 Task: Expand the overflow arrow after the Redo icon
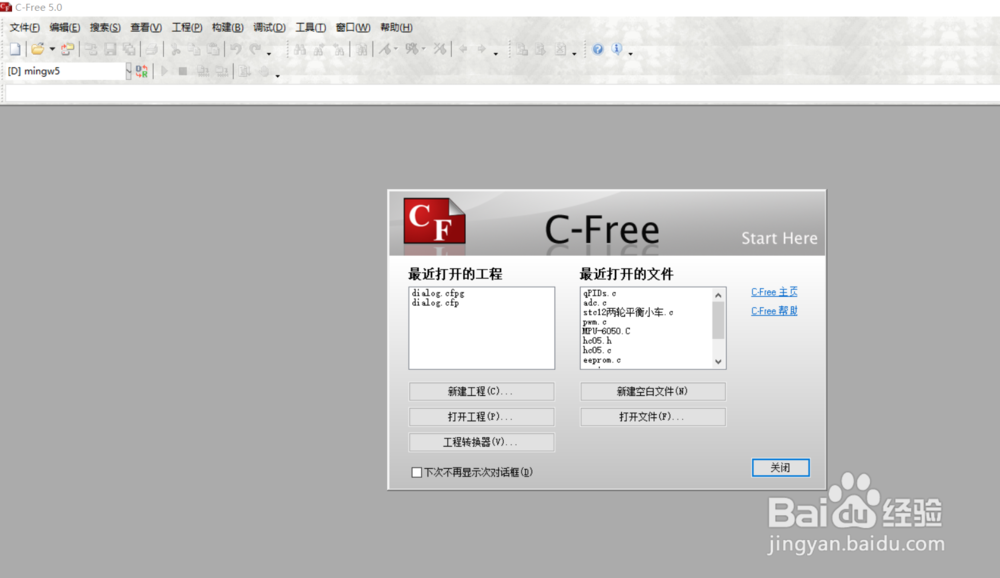(268, 54)
